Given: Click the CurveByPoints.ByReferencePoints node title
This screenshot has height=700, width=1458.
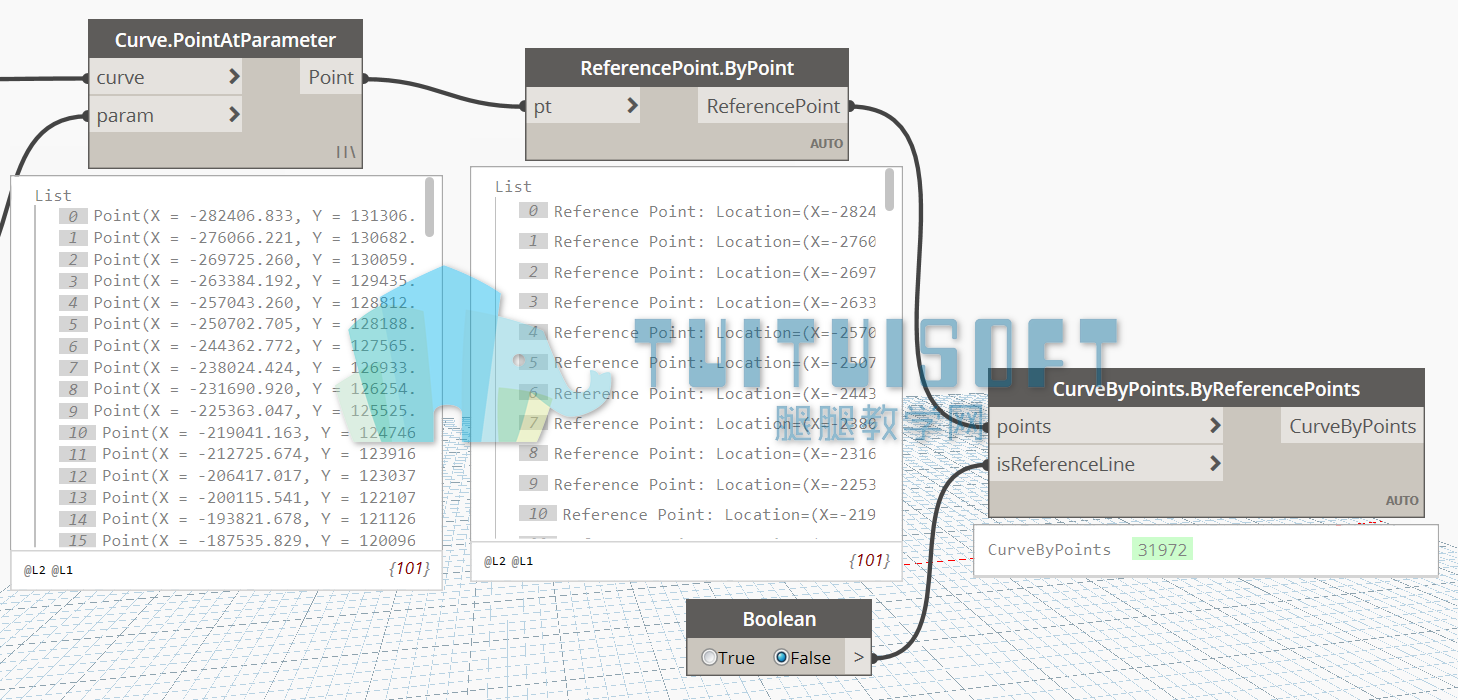Looking at the screenshot, I should [x=1206, y=389].
